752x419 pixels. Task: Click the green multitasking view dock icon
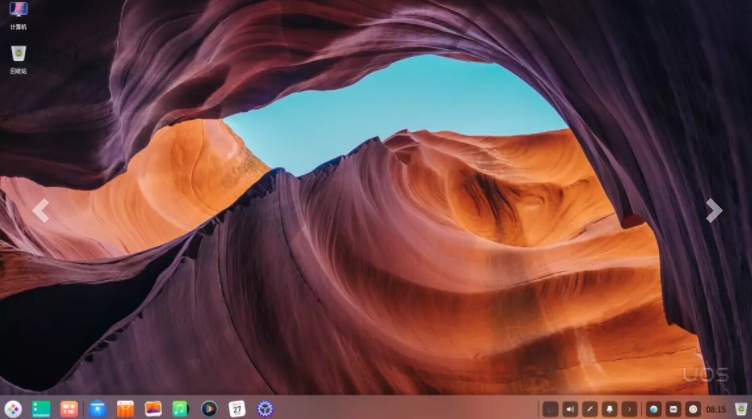click(41, 408)
